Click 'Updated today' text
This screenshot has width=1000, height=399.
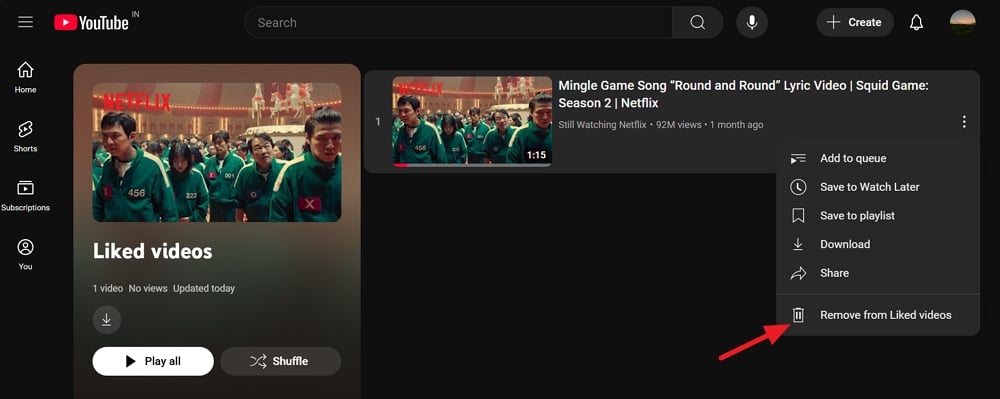pos(204,289)
